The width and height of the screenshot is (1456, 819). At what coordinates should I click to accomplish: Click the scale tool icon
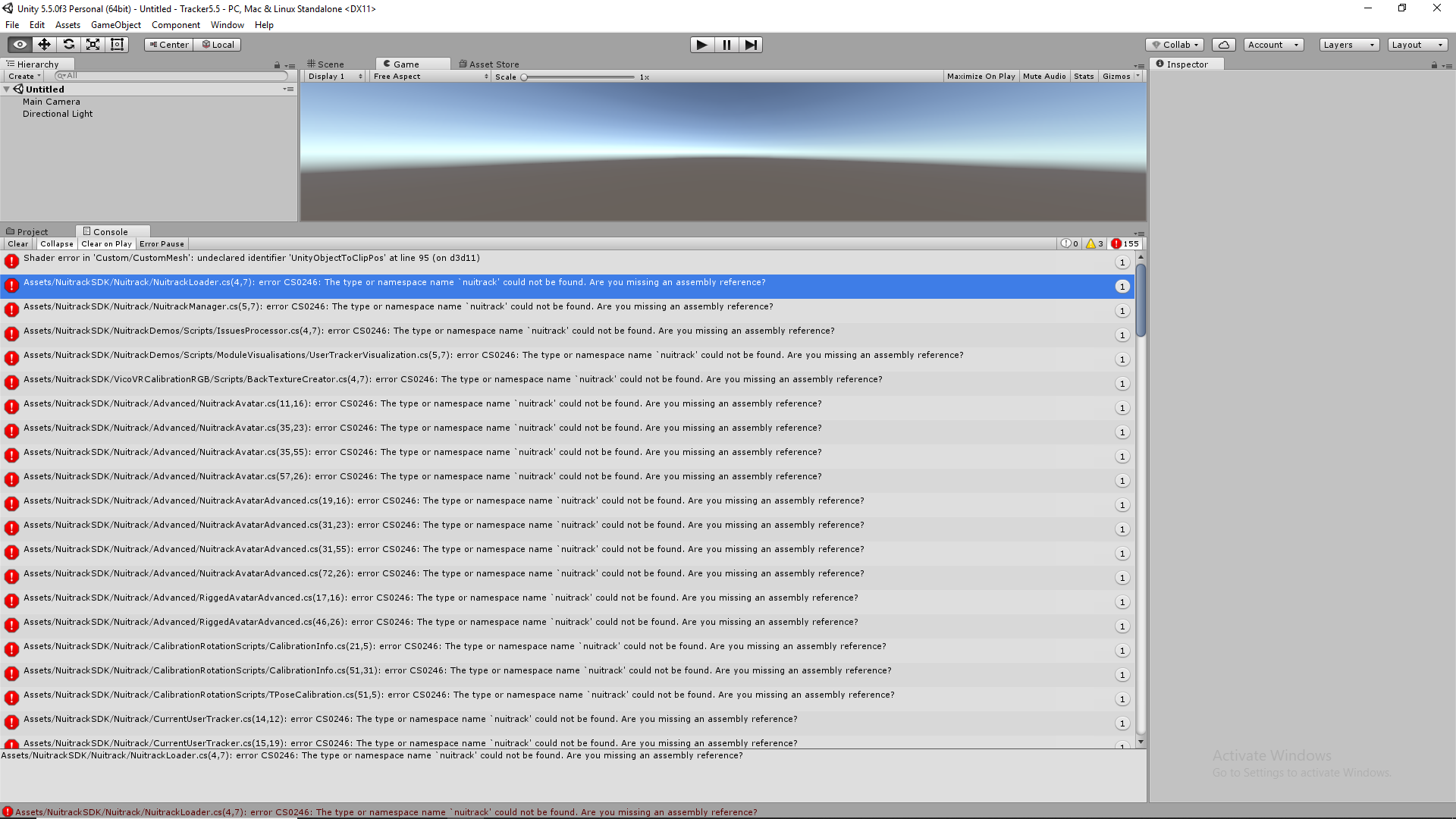[x=93, y=44]
